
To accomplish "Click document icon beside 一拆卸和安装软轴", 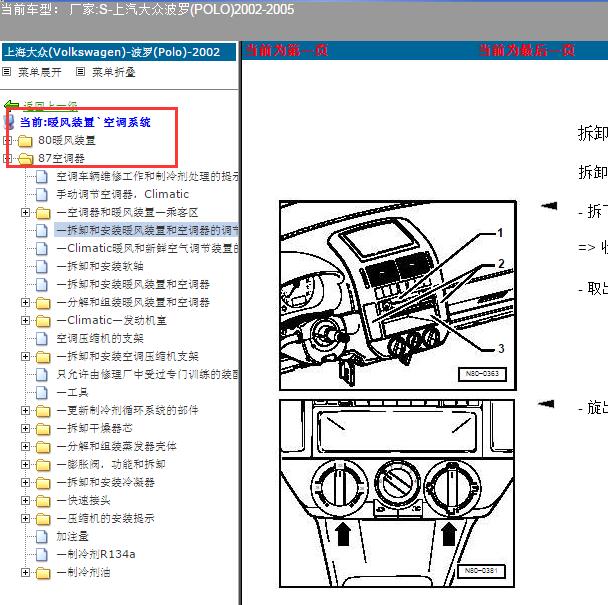I will click(42, 266).
